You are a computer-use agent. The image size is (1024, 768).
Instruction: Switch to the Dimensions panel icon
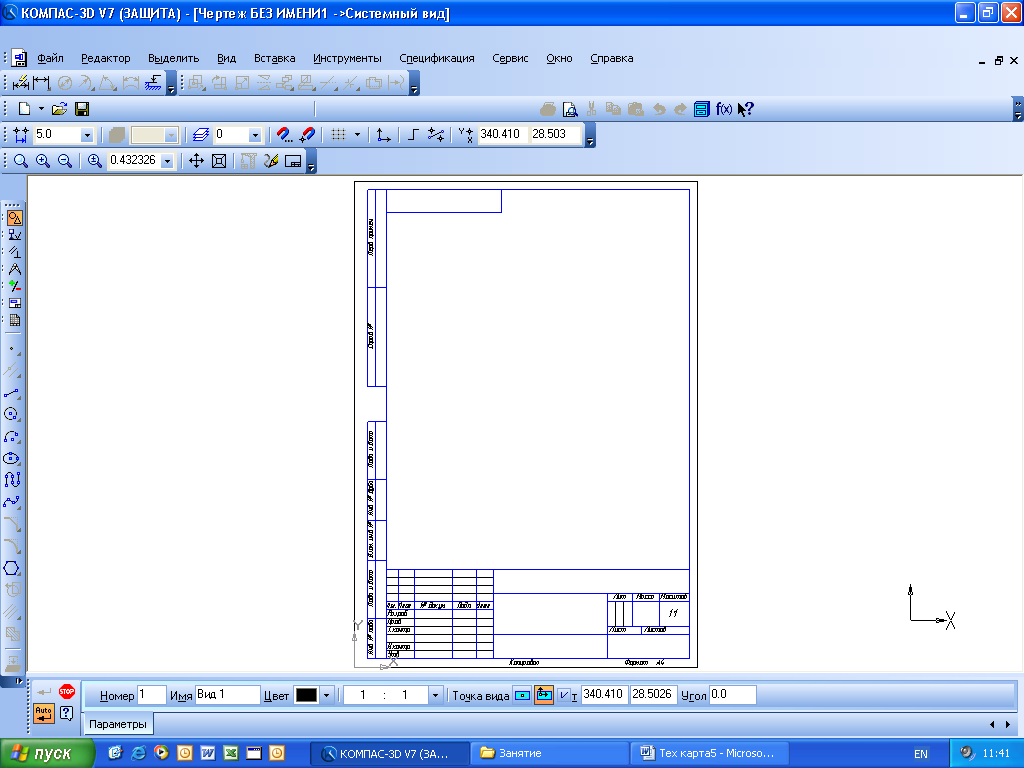14,234
